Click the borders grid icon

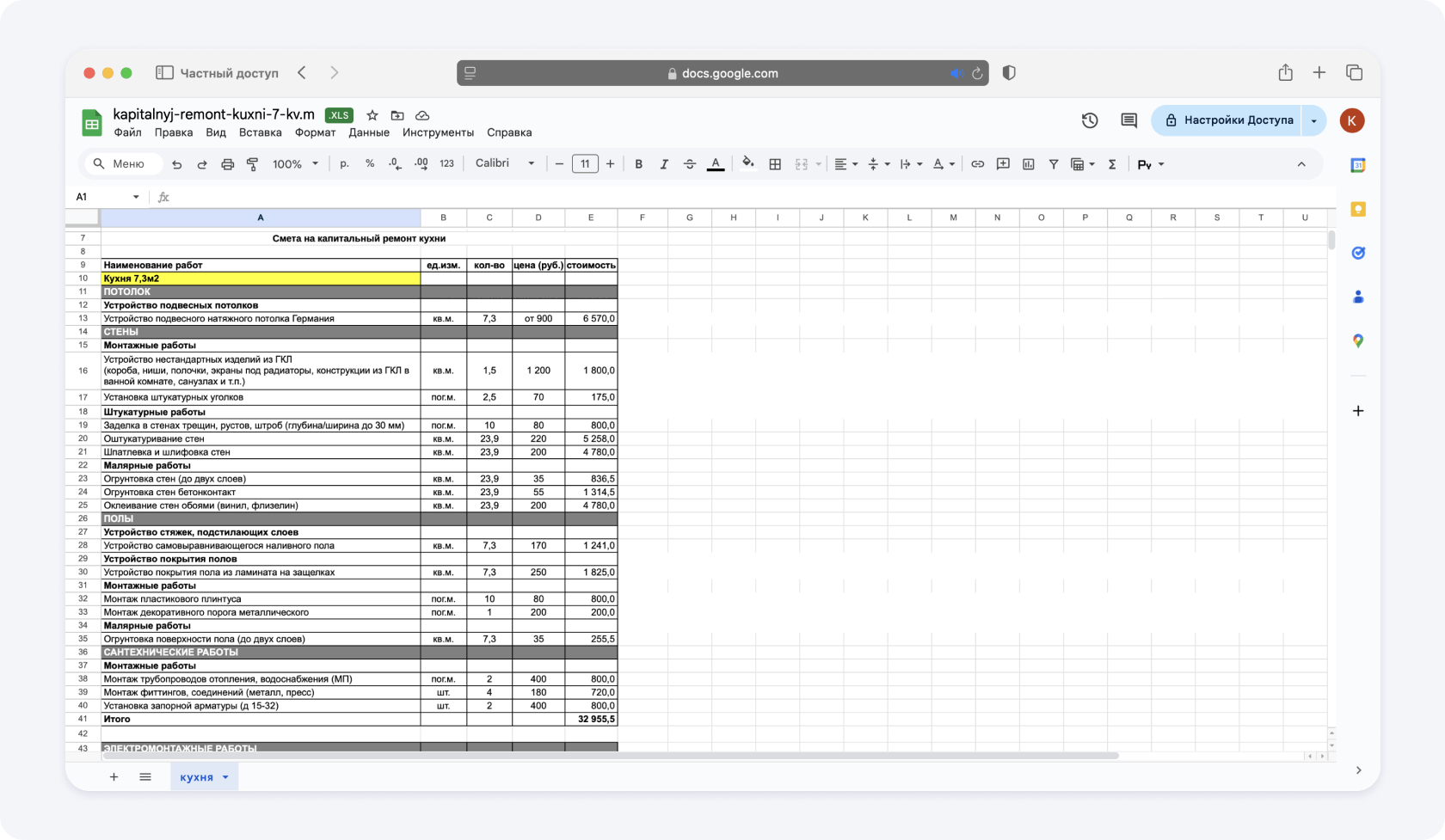(775, 164)
